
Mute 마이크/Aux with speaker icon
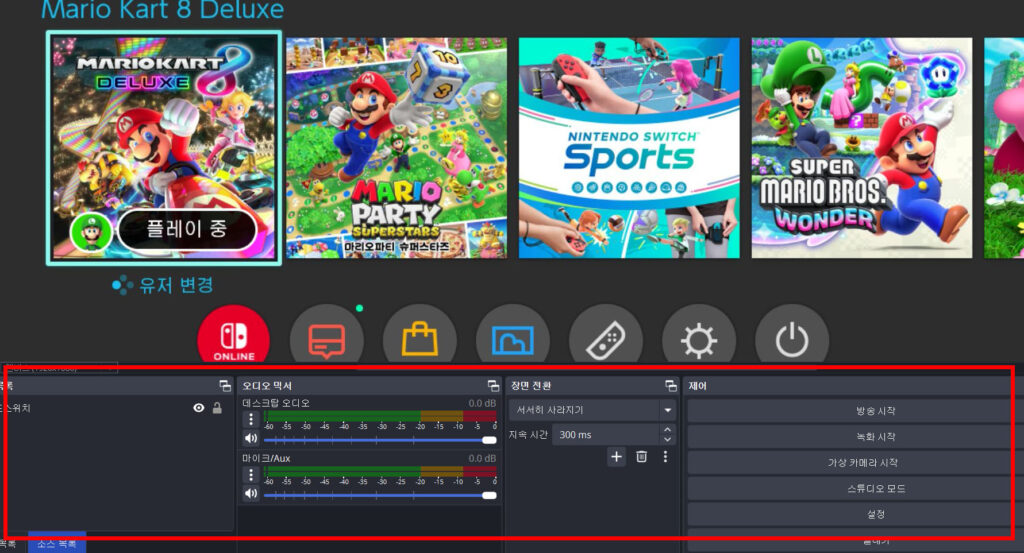tap(251, 494)
